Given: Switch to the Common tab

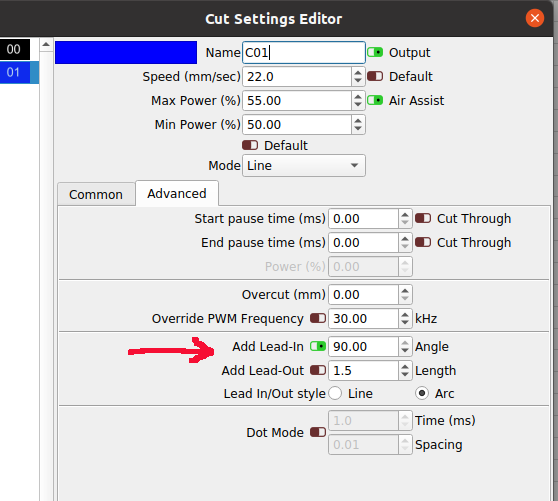Looking at the screenshot, I should (96, 194).
